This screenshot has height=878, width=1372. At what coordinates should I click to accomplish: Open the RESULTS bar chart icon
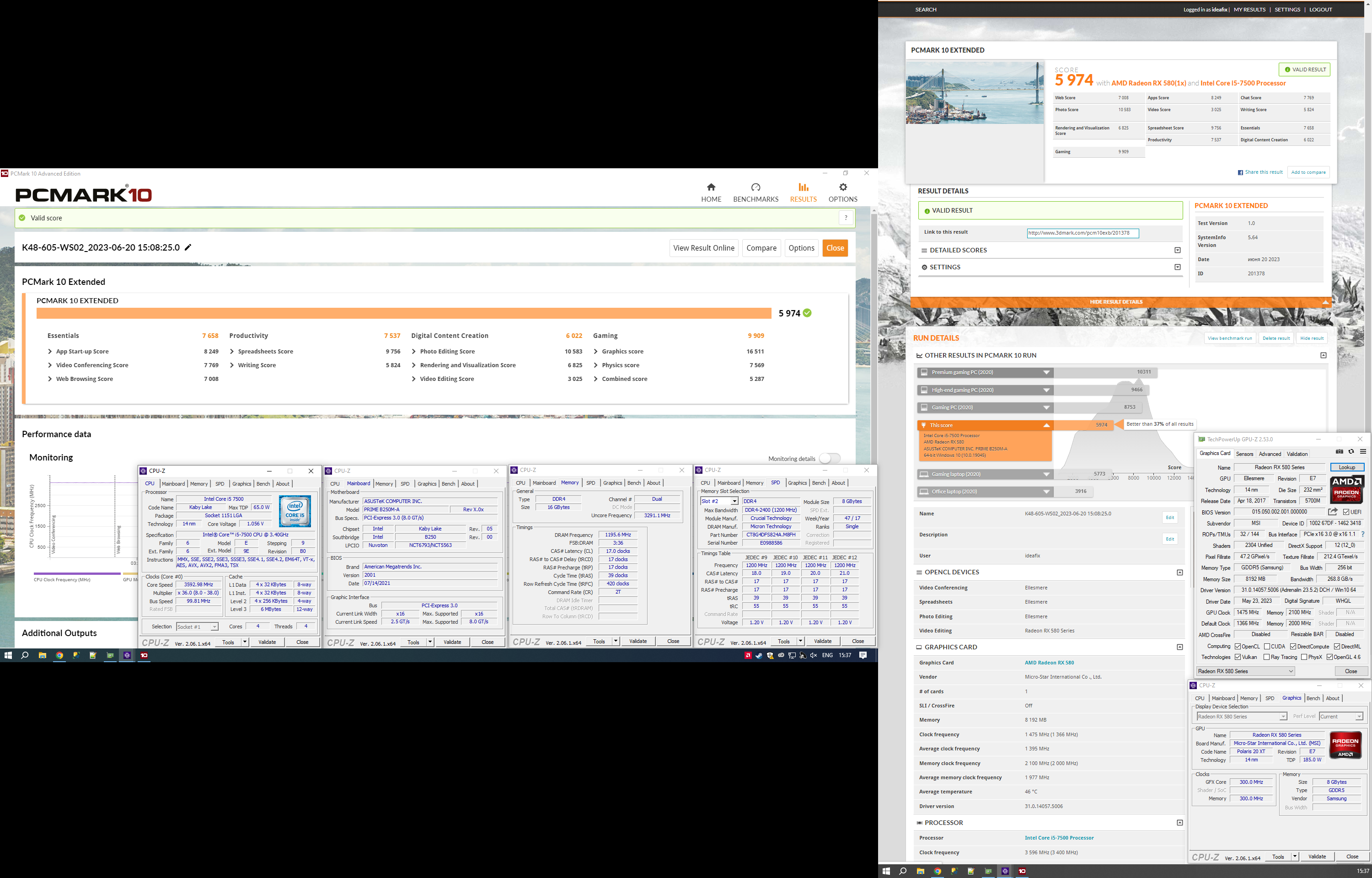click(x=803, y=187)
